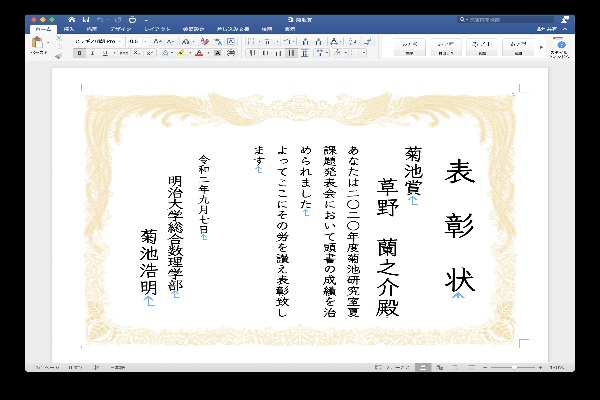Toggle show paragraph marks button
Screen dimensions: 600x400
368,41
